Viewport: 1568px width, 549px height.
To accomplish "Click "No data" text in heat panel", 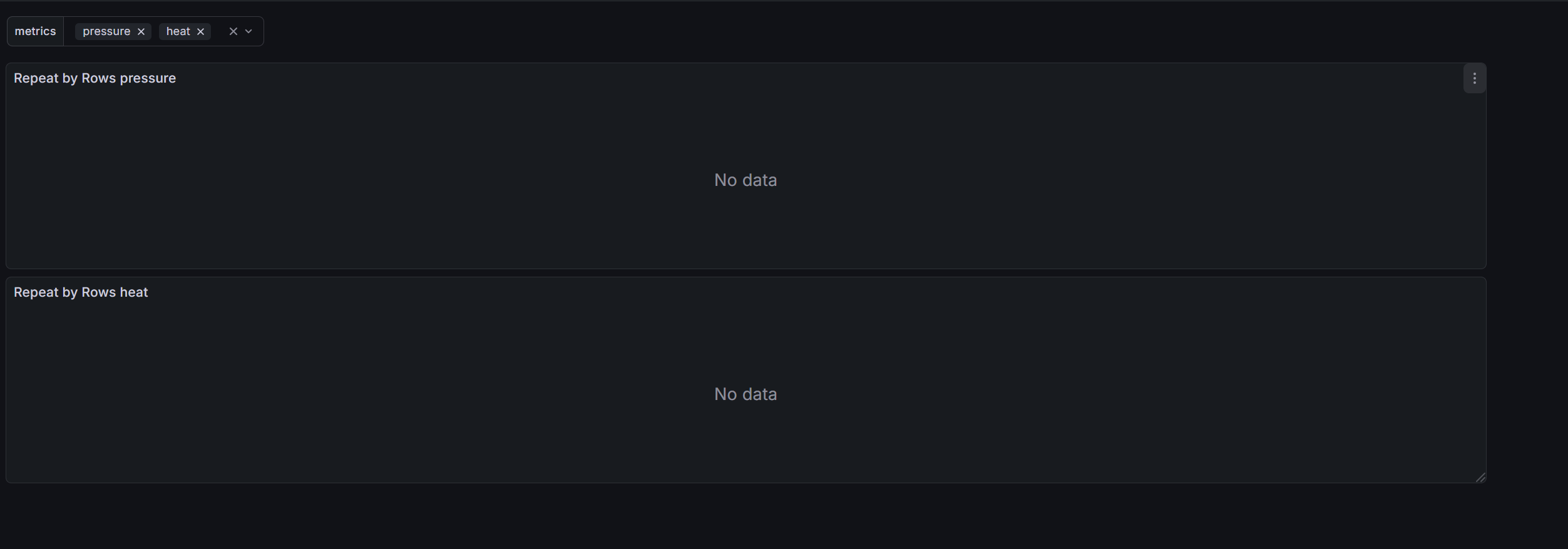I will (745, 394).
